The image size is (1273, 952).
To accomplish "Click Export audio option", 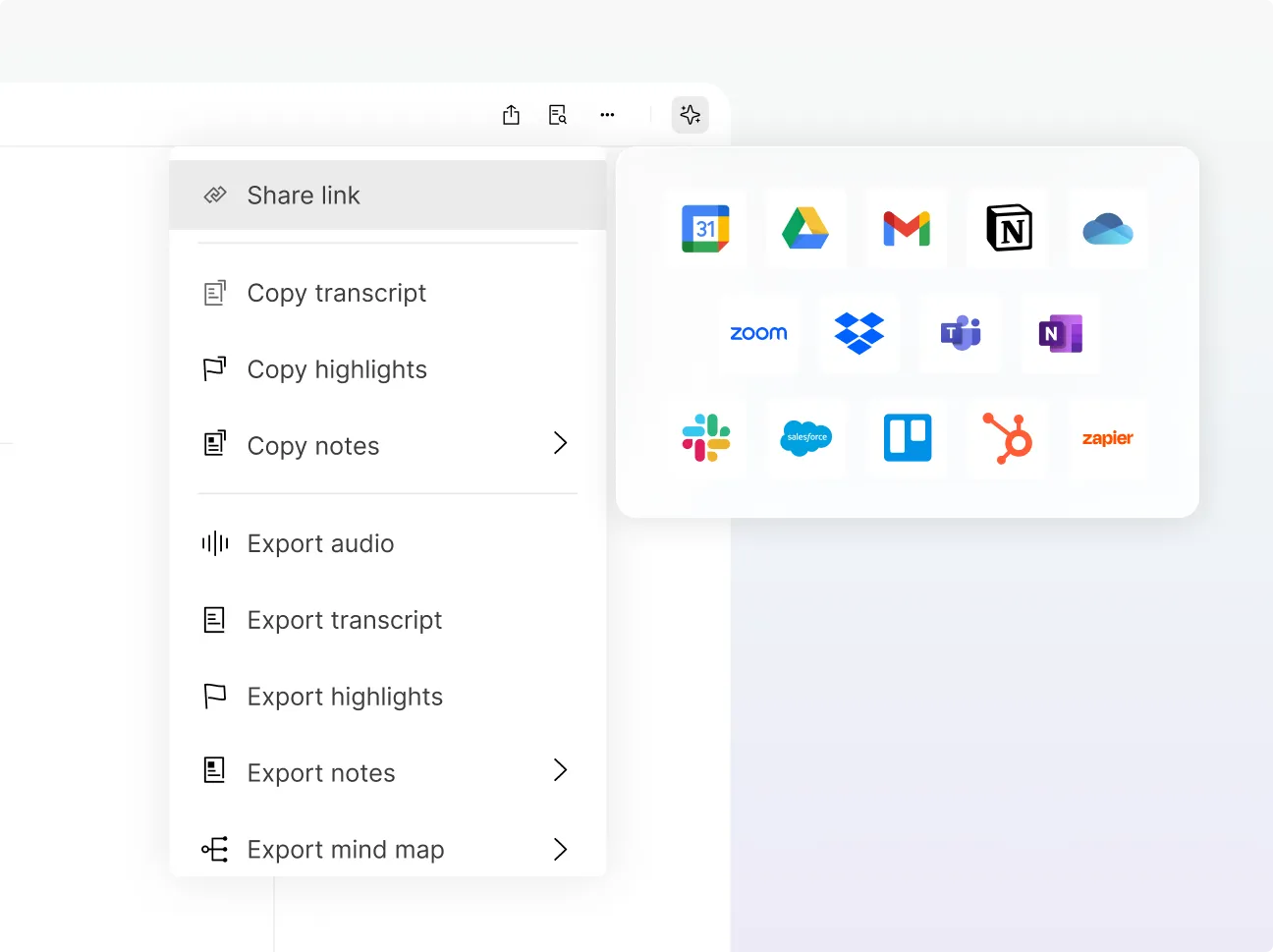I will click(320, 543).
